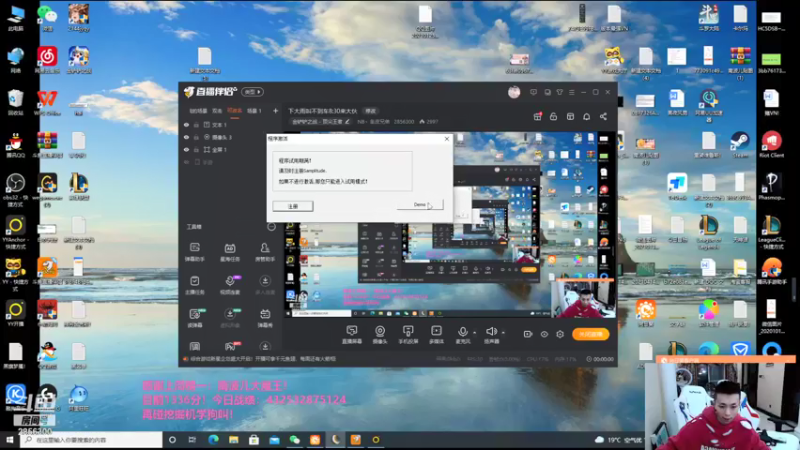This screenshot has width=800, height=450.
Task: Click the 注册 register button in dialog
Action: click(x=293, y=206)
